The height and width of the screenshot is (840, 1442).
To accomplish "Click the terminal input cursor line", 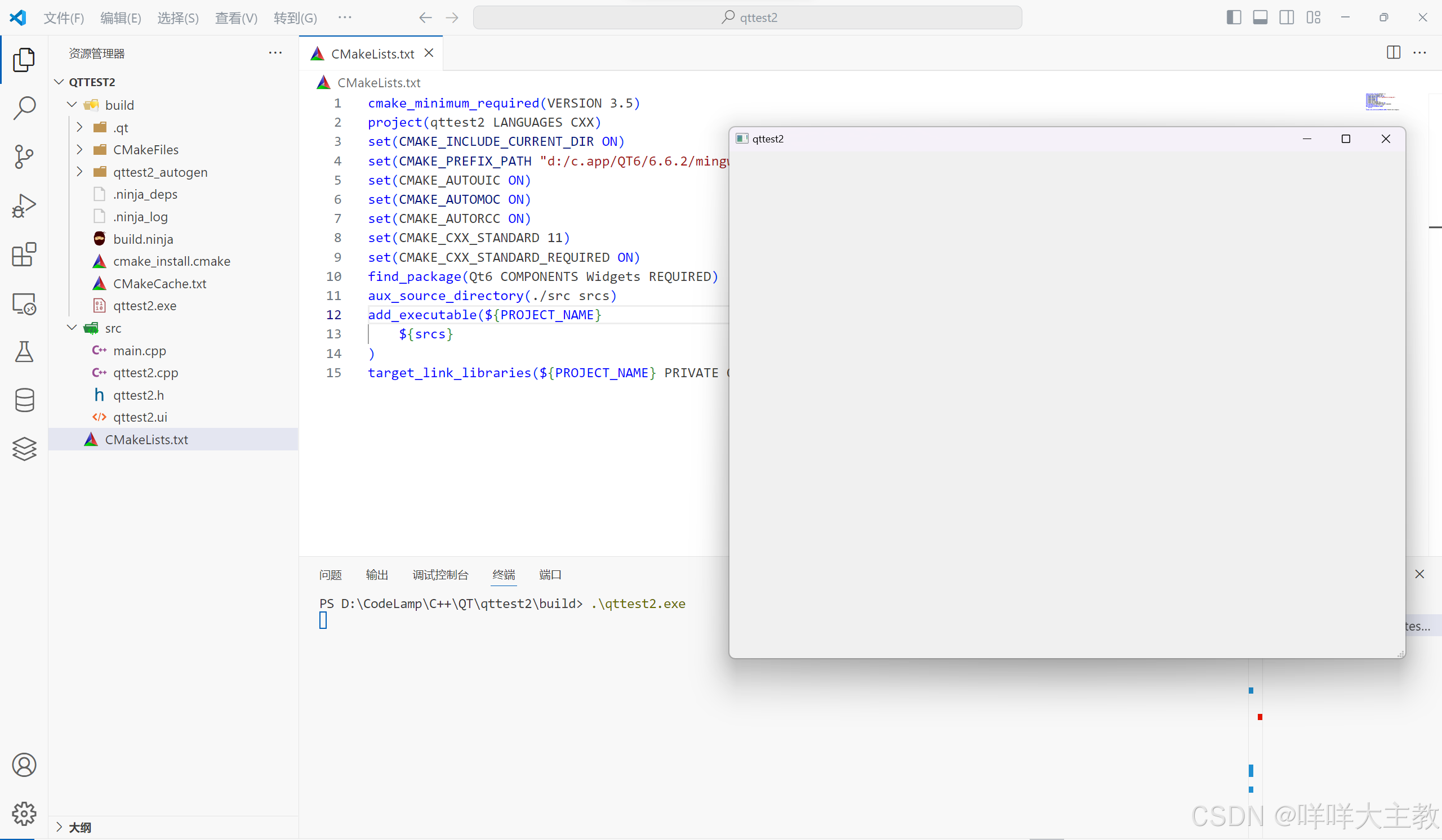I will click(x=323, y=620).
